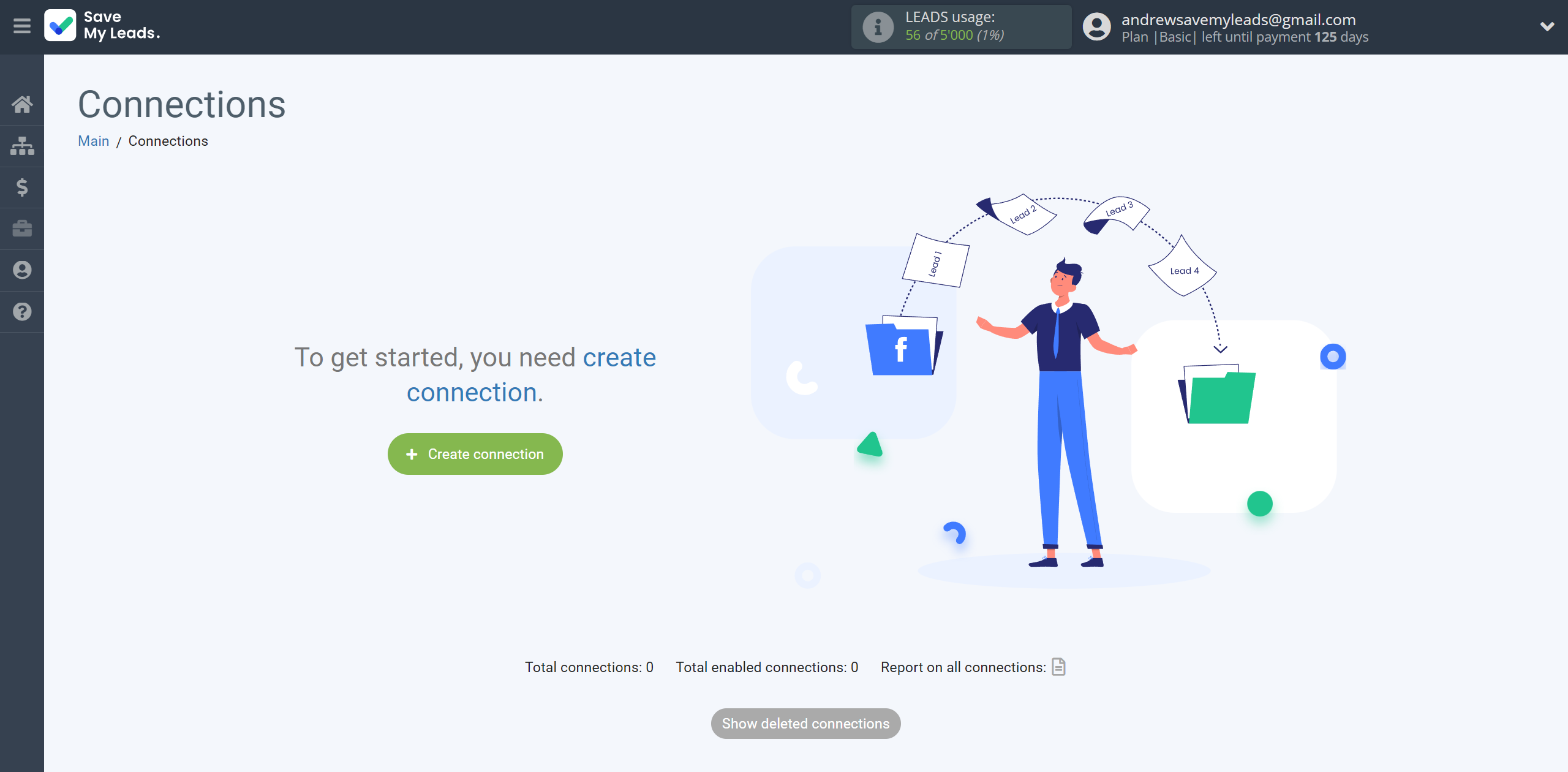The image size is (1568, 772).
Task: Click the Main breadcrumb link
Action: [93, 141]
